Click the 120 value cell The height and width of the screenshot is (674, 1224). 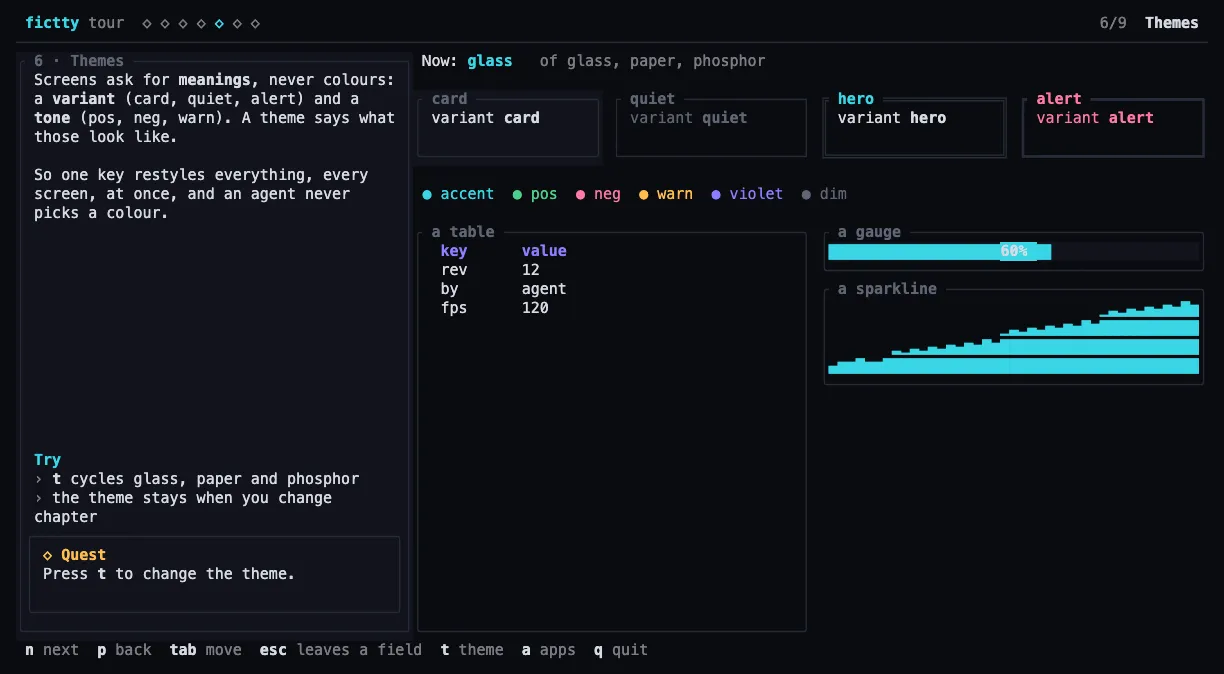click(535, 308)
